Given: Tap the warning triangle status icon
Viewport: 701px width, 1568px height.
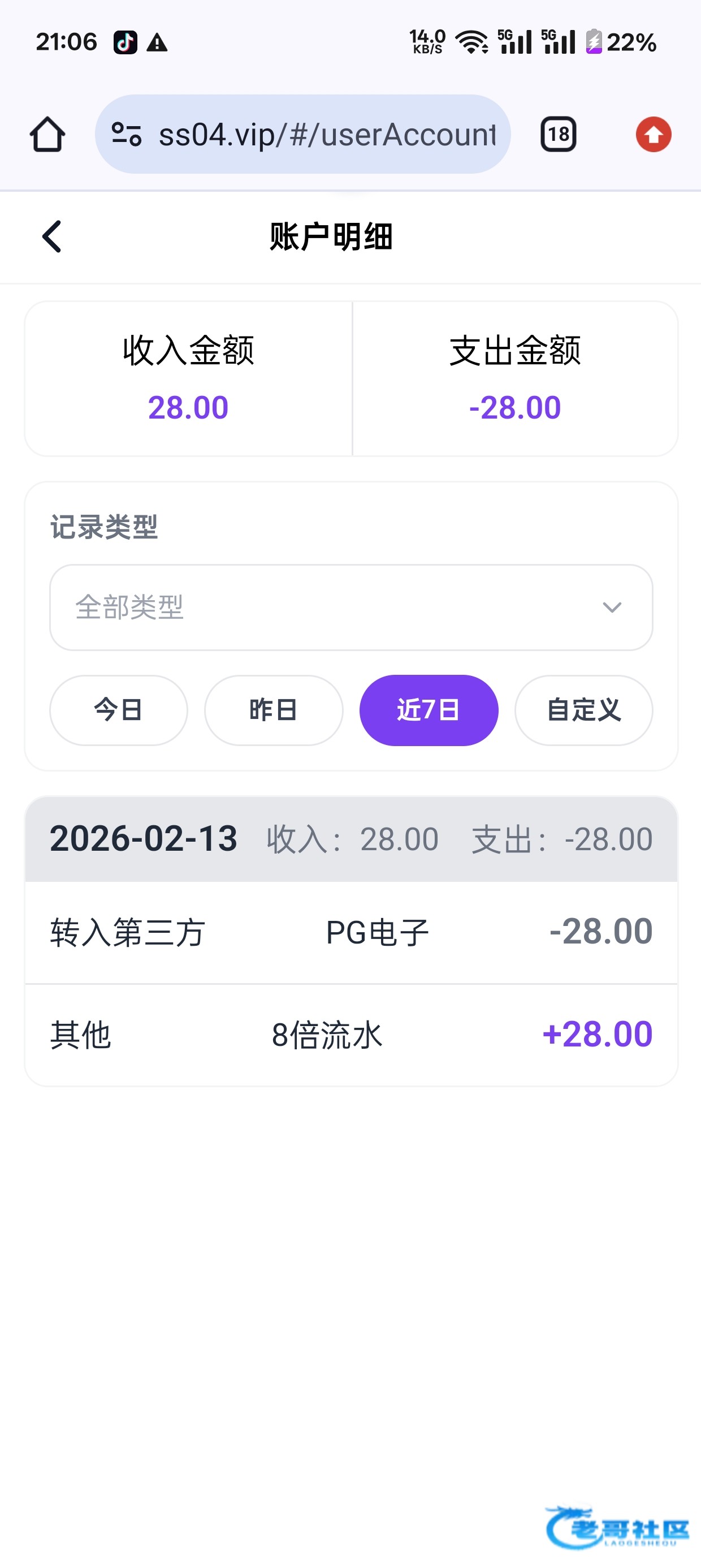Looking at the screenshot, I should click(x=157, y=42).
